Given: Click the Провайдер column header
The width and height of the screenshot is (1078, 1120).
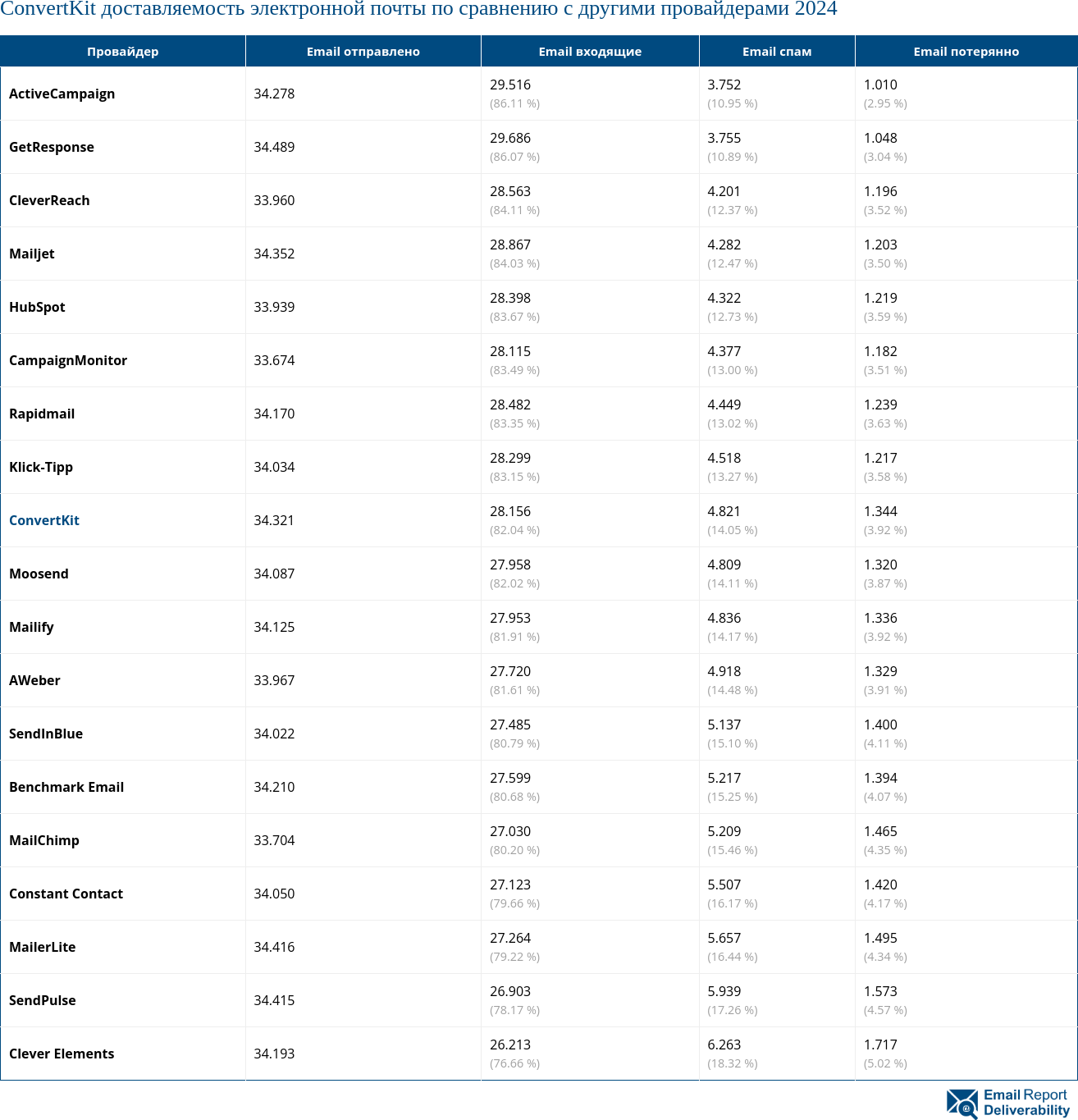Looking at the screenshot, I should (122, 52).
